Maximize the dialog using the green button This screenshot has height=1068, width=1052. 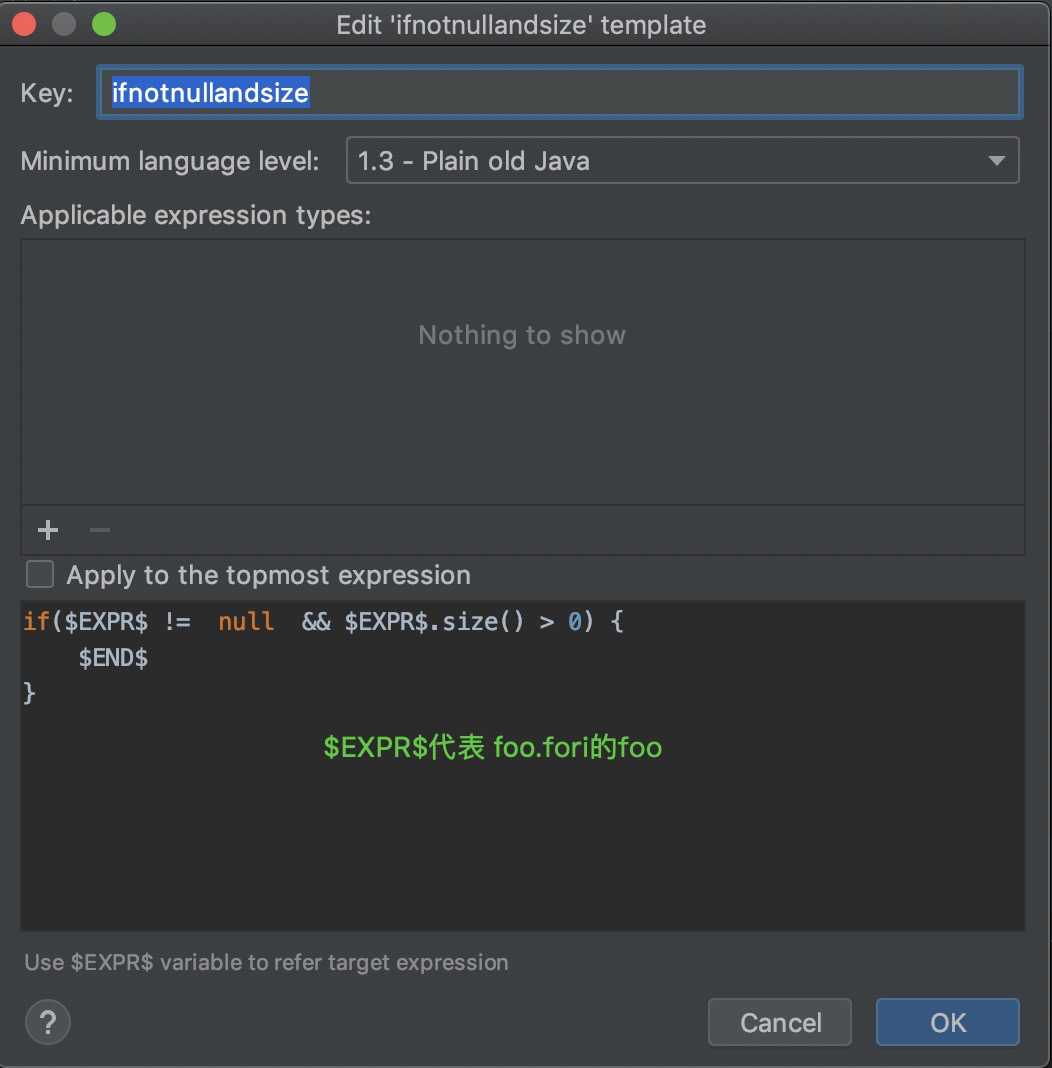103,24
